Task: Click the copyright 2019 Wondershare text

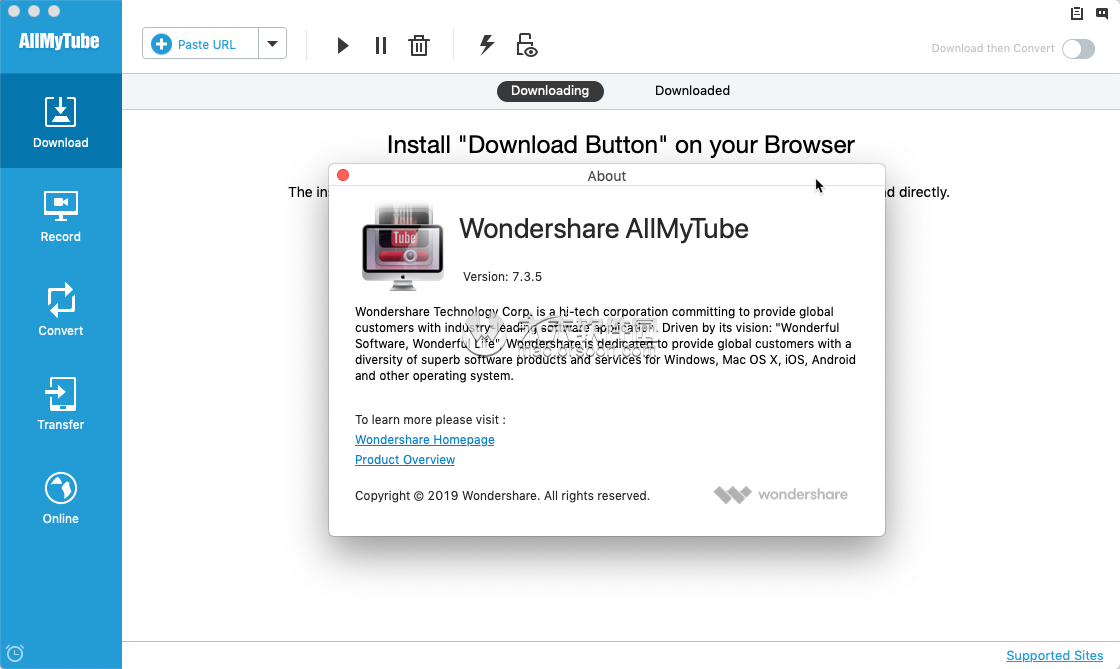Action: click(x=502, y=496)
